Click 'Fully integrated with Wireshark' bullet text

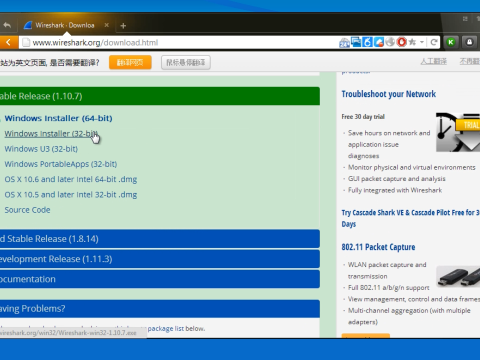pos(395,190)
